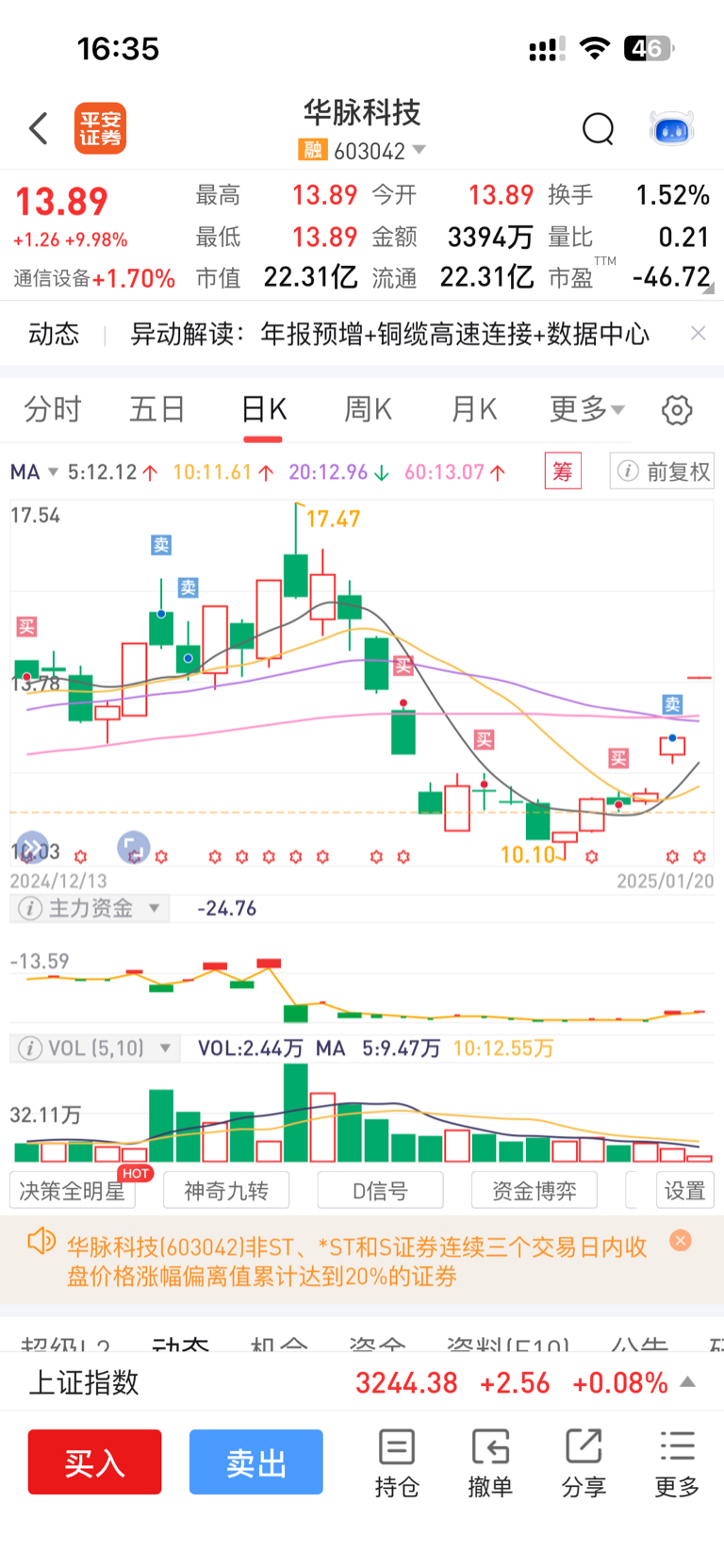Close the orange risk notice banner
724x1568 pixels.
click(680, 1241)
